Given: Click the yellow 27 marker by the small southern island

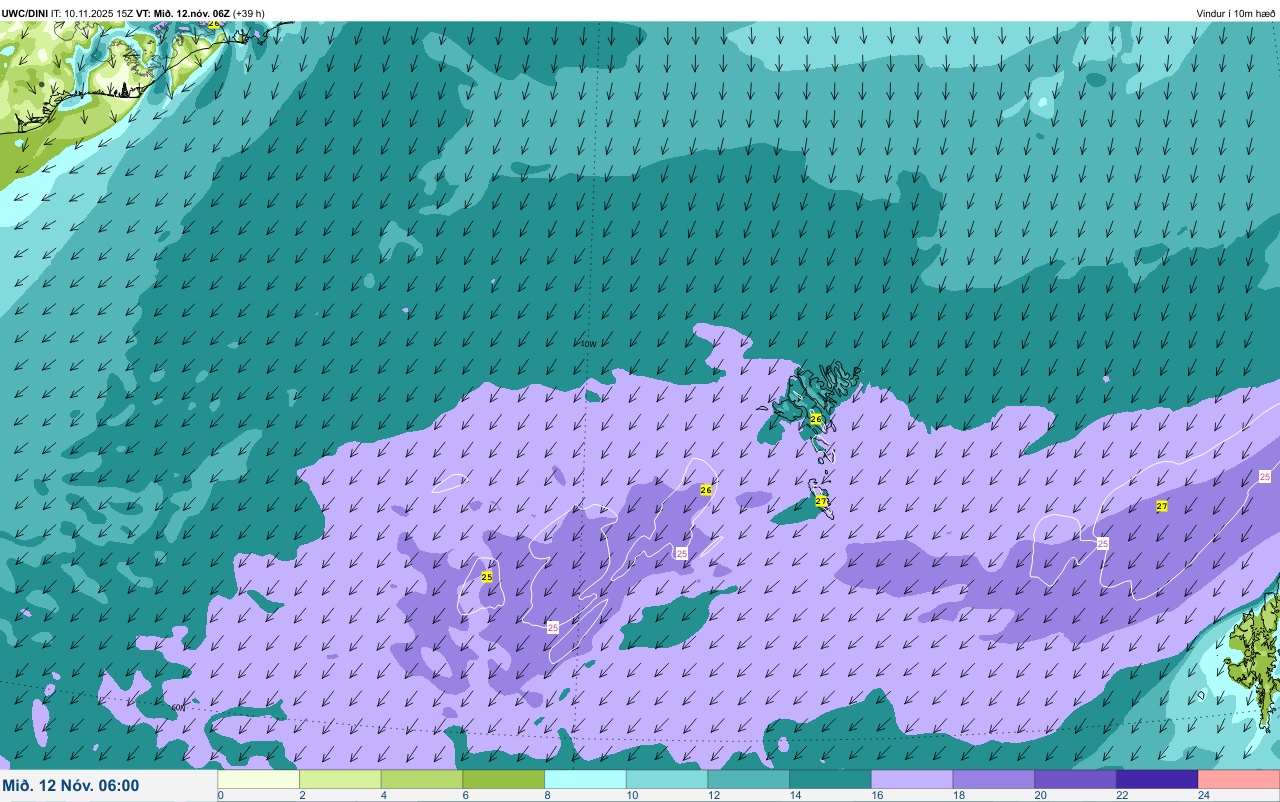Looking at the screenshot, I should [821, 501].
